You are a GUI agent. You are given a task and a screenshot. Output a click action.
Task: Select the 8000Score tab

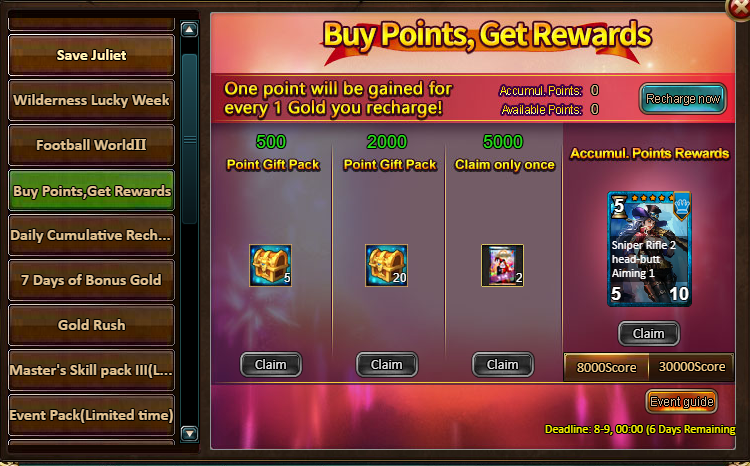pos(606,367)
